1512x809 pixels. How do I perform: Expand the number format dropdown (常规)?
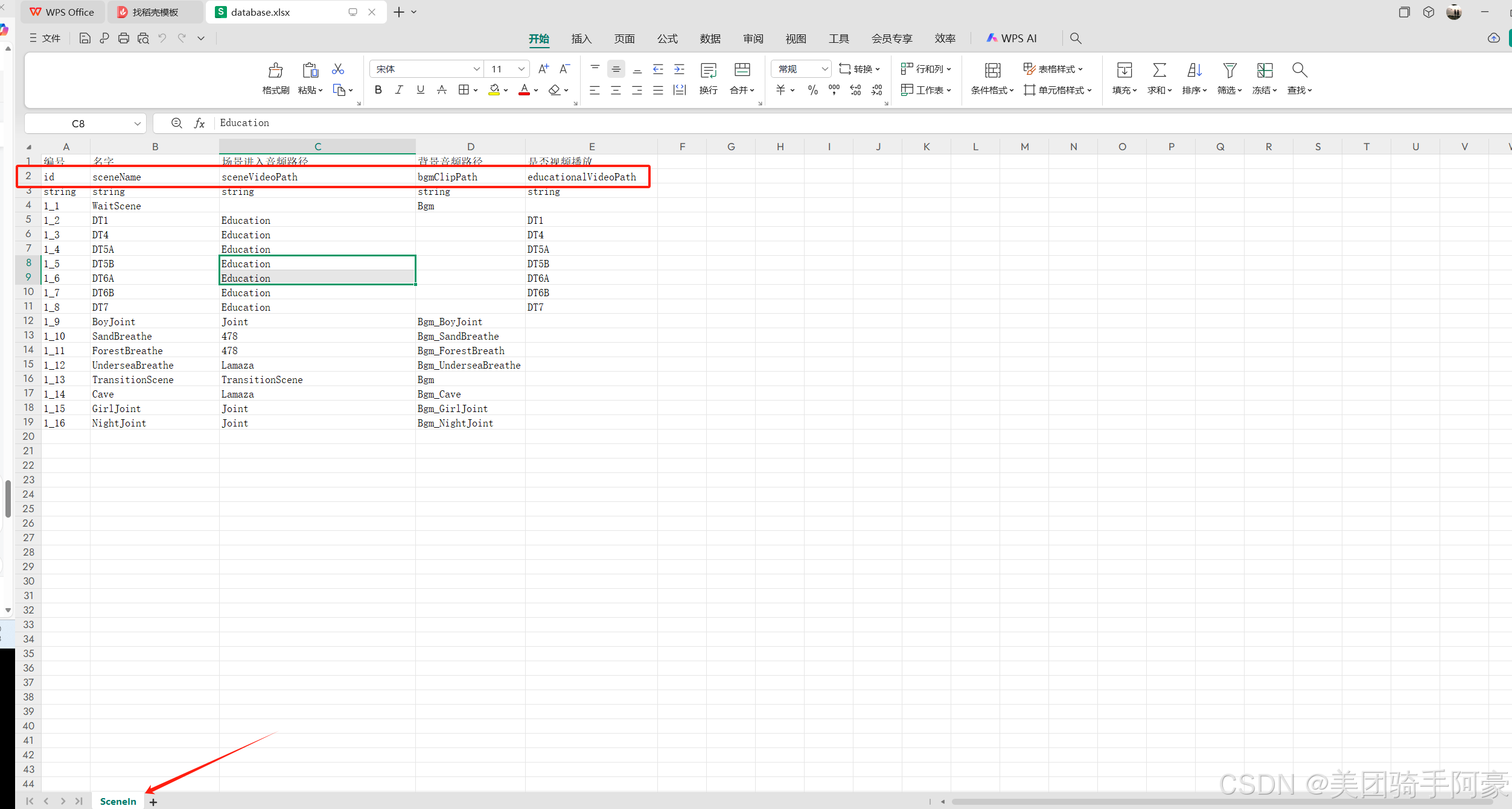(824, 69)
